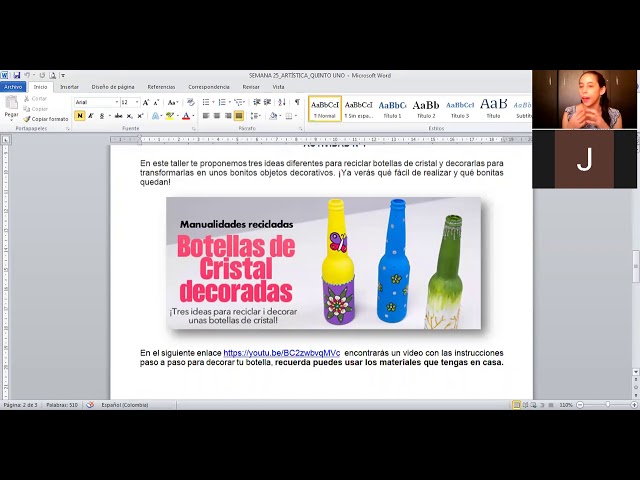Apply multilevel list
640x480 pixels.
[239, 102]
